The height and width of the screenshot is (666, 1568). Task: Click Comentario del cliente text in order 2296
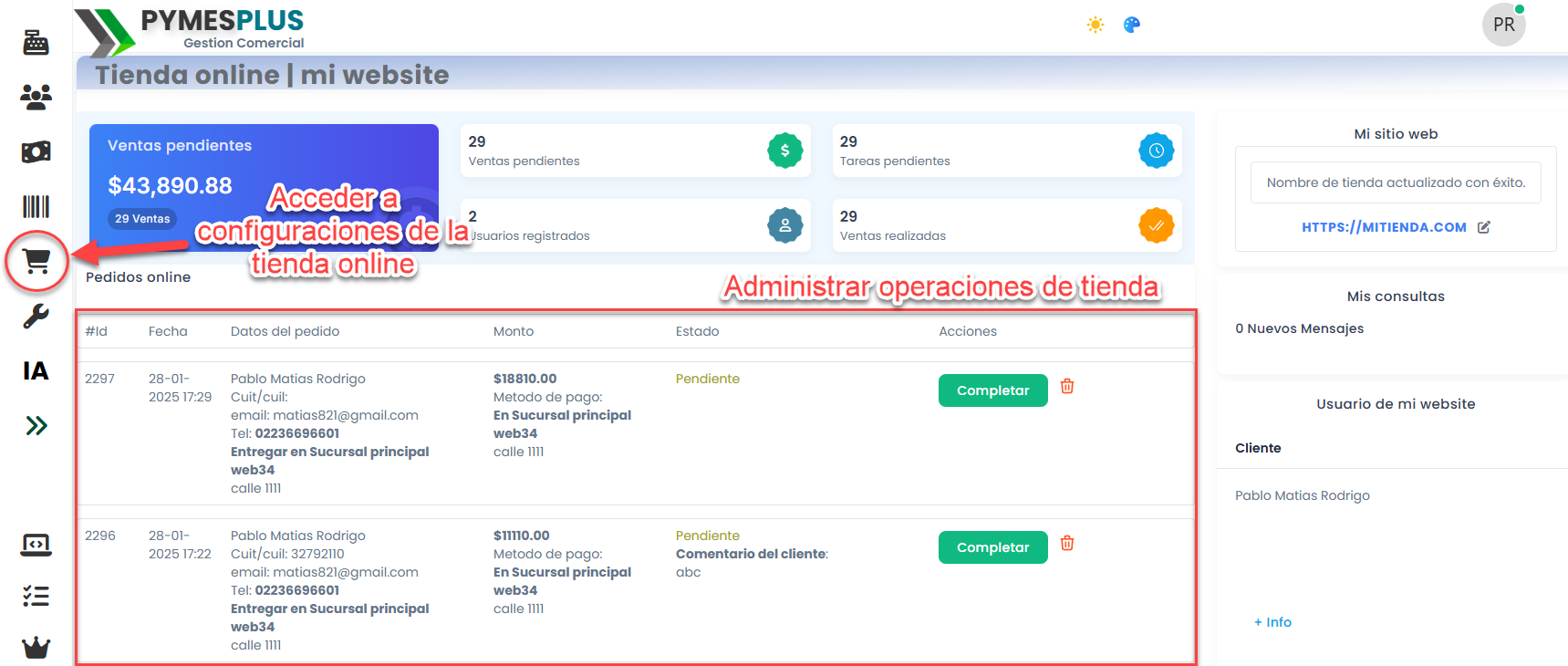point(751,554)
